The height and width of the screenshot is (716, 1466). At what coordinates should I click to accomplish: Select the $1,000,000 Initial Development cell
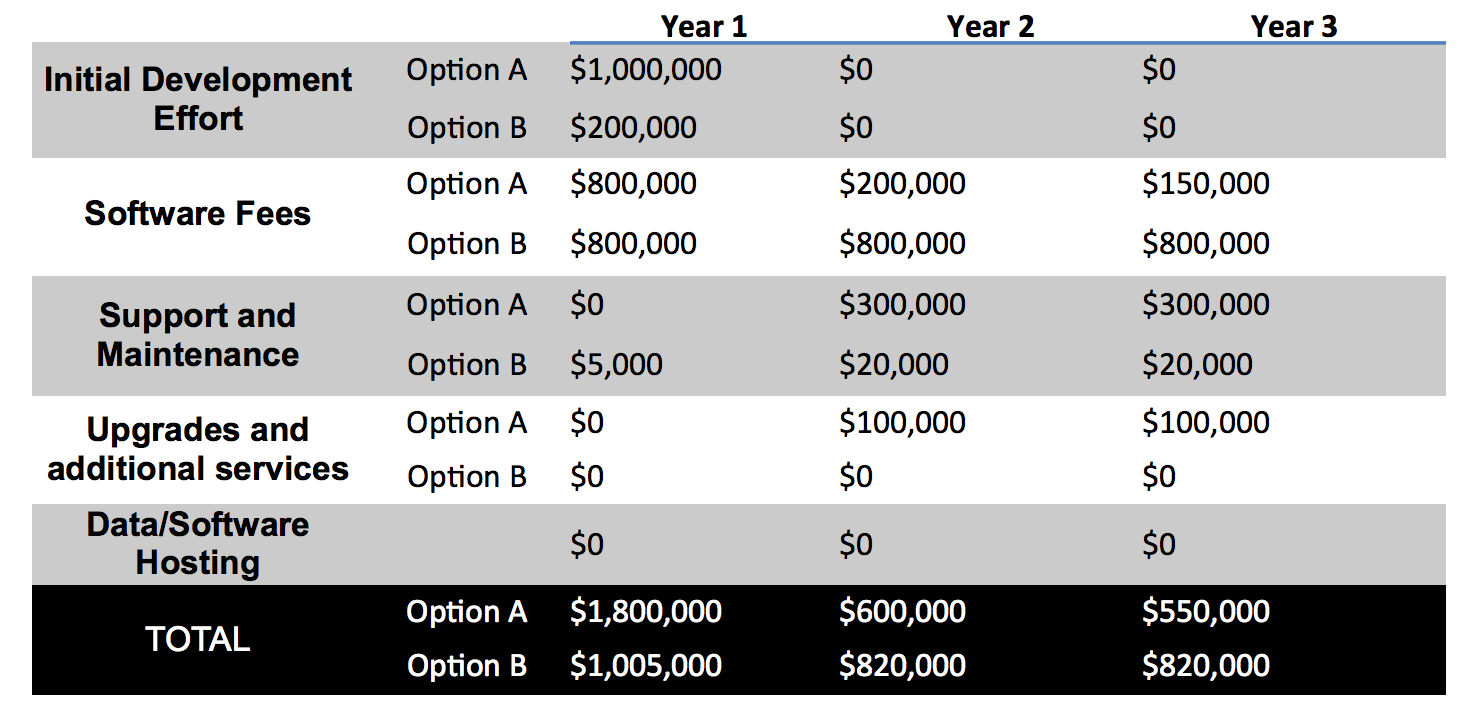[x=646, y=70]
